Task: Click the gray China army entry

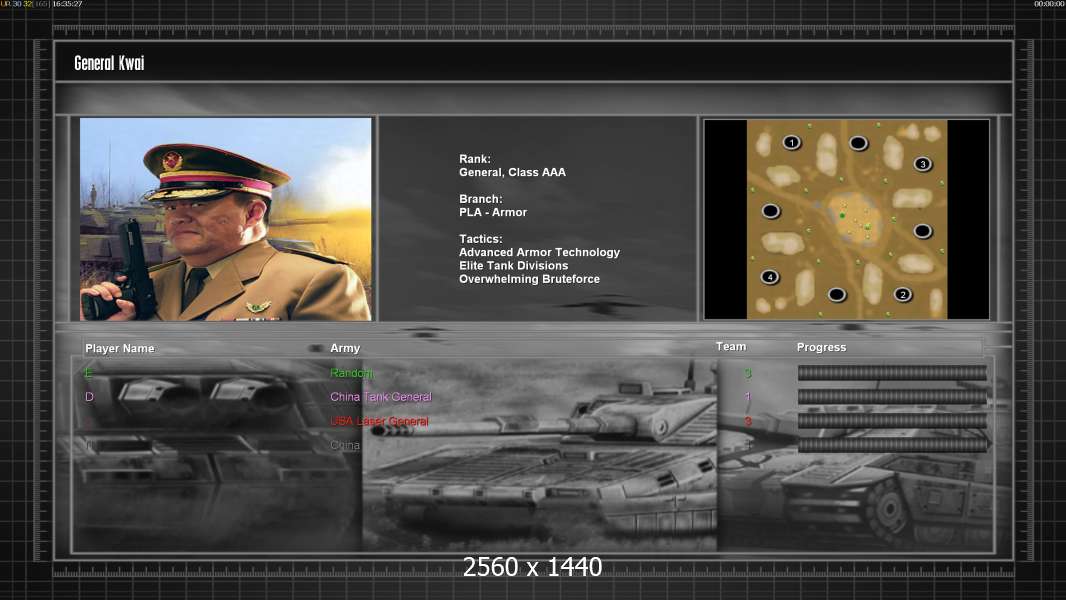Action: point(345,445)
